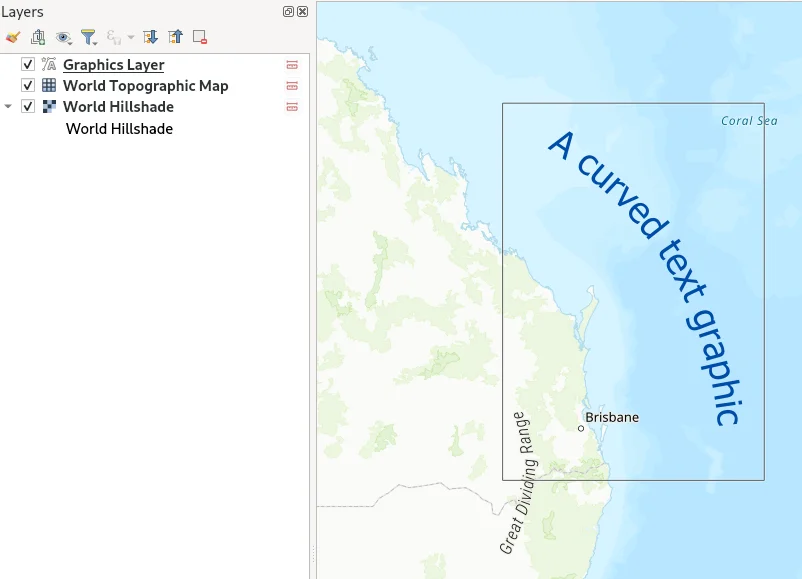This screenshot has height=579, width=802.
Task: Select the Graphics Layer entry
Action: click(x=113, y=65)
